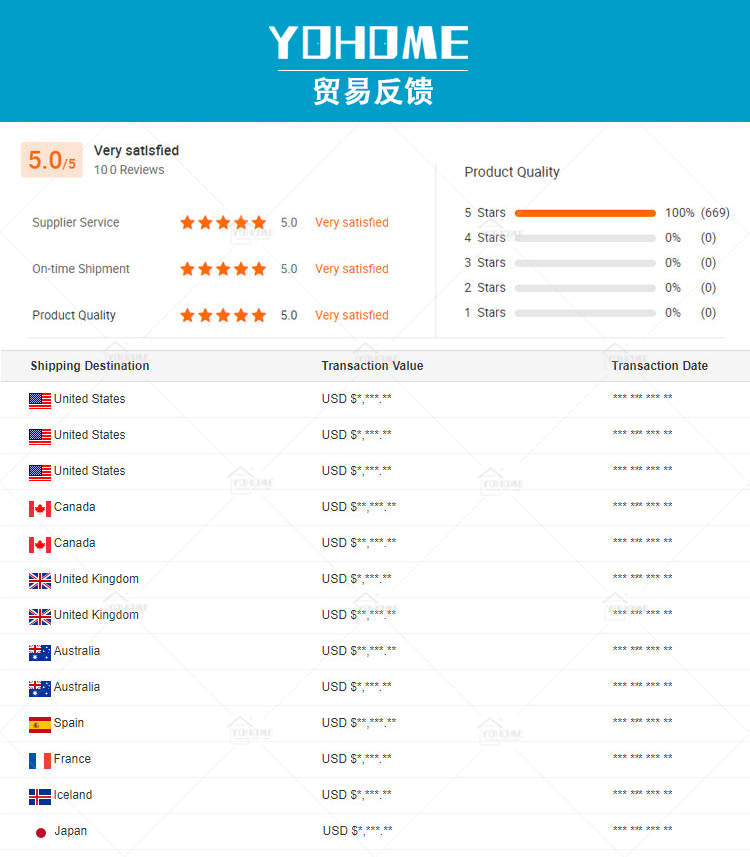Click the On-time Shipment star rating
Viewport: 750px width, 857px height.
pos(223,269)
